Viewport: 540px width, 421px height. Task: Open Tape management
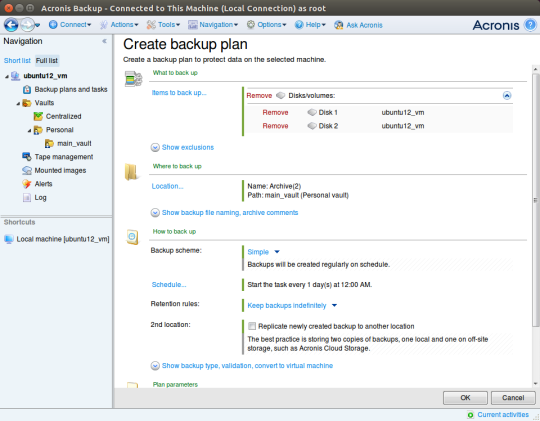point(64,157)
